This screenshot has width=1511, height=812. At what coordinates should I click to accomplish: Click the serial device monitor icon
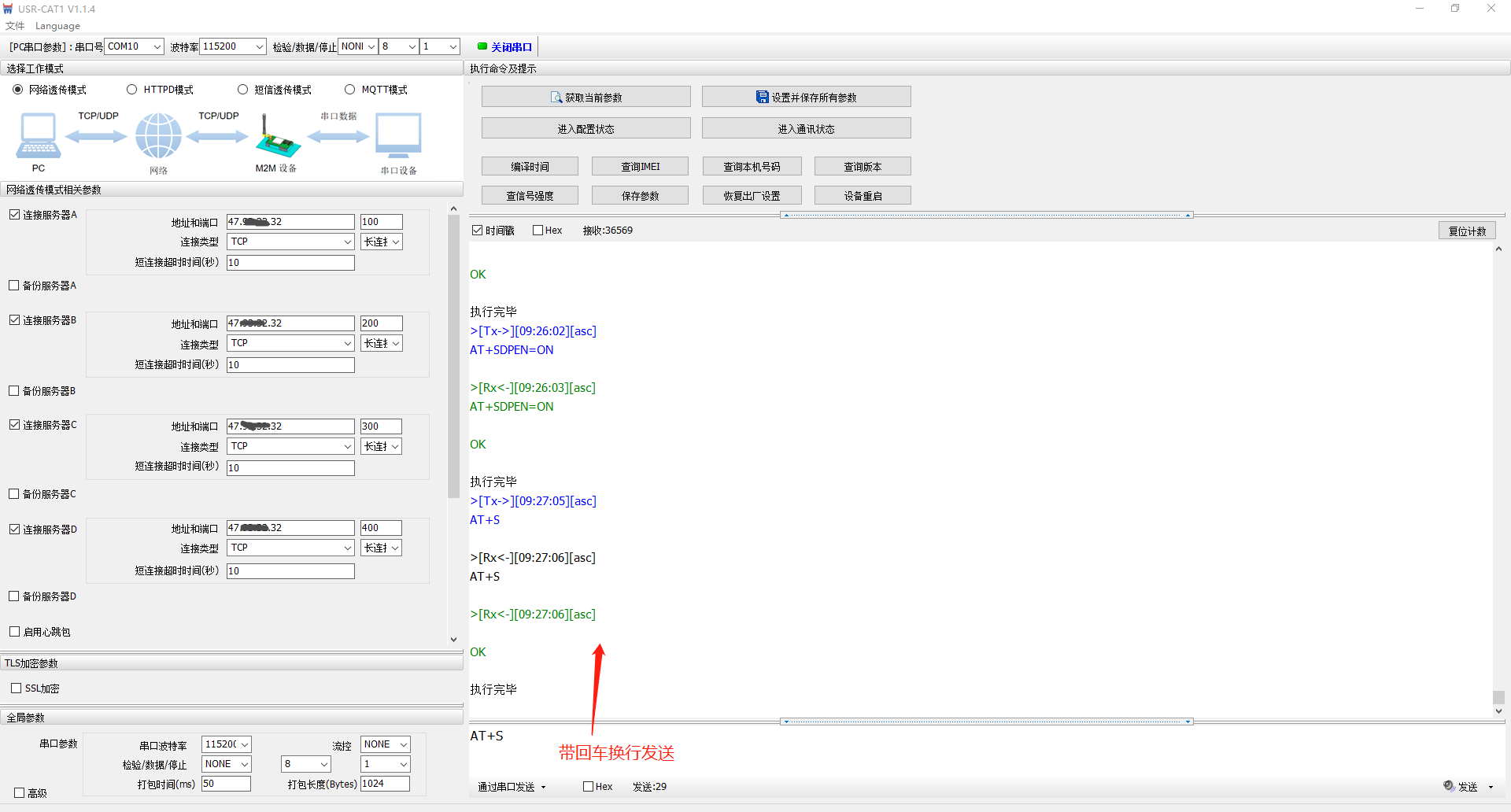[x=398, y=136]
